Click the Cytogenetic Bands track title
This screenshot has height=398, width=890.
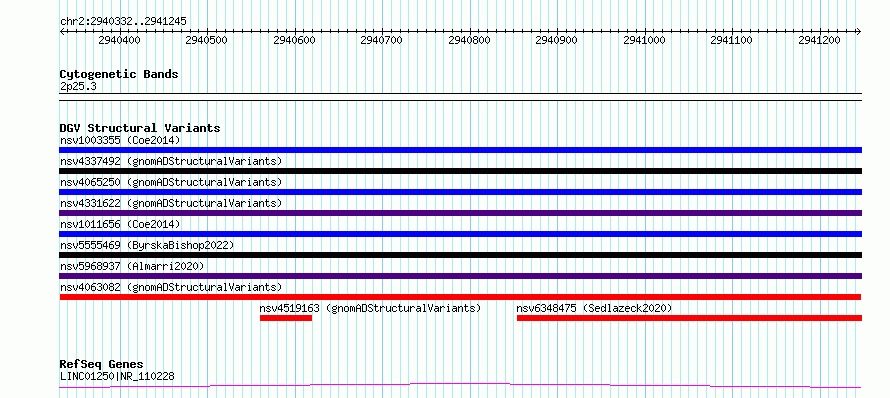[119, 74]
